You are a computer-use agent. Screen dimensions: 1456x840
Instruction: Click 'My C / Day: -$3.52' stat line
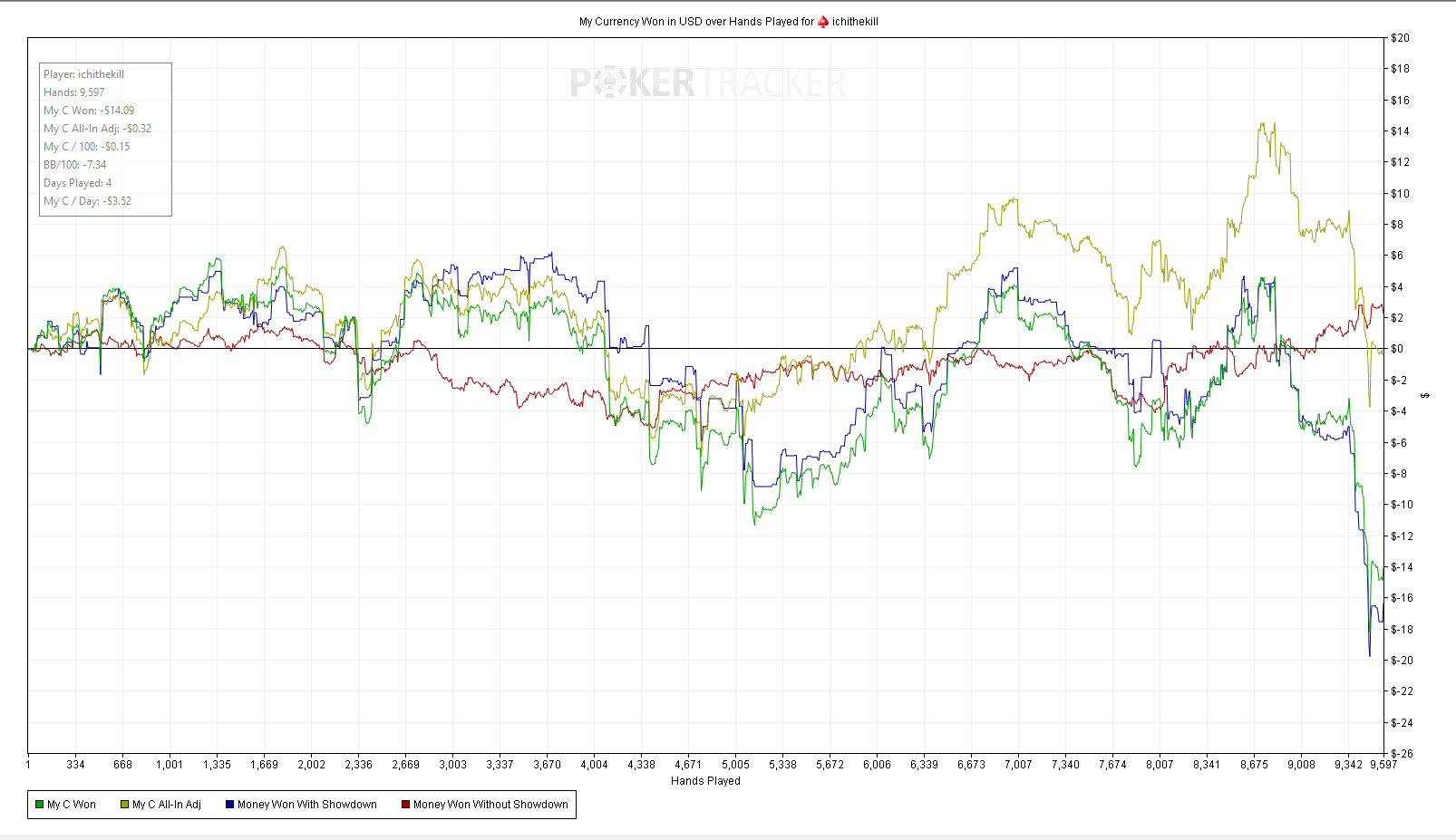[88, 201]
